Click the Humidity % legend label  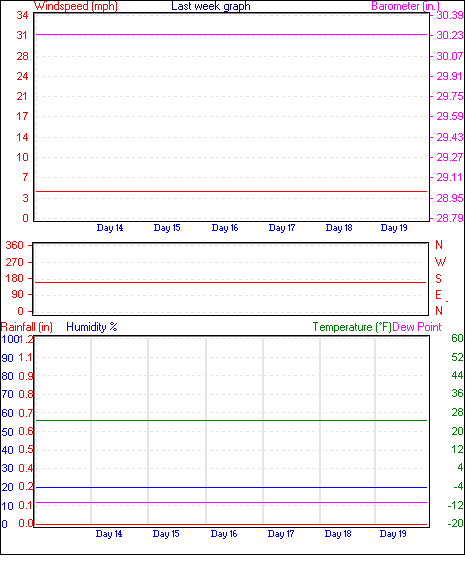92,327
